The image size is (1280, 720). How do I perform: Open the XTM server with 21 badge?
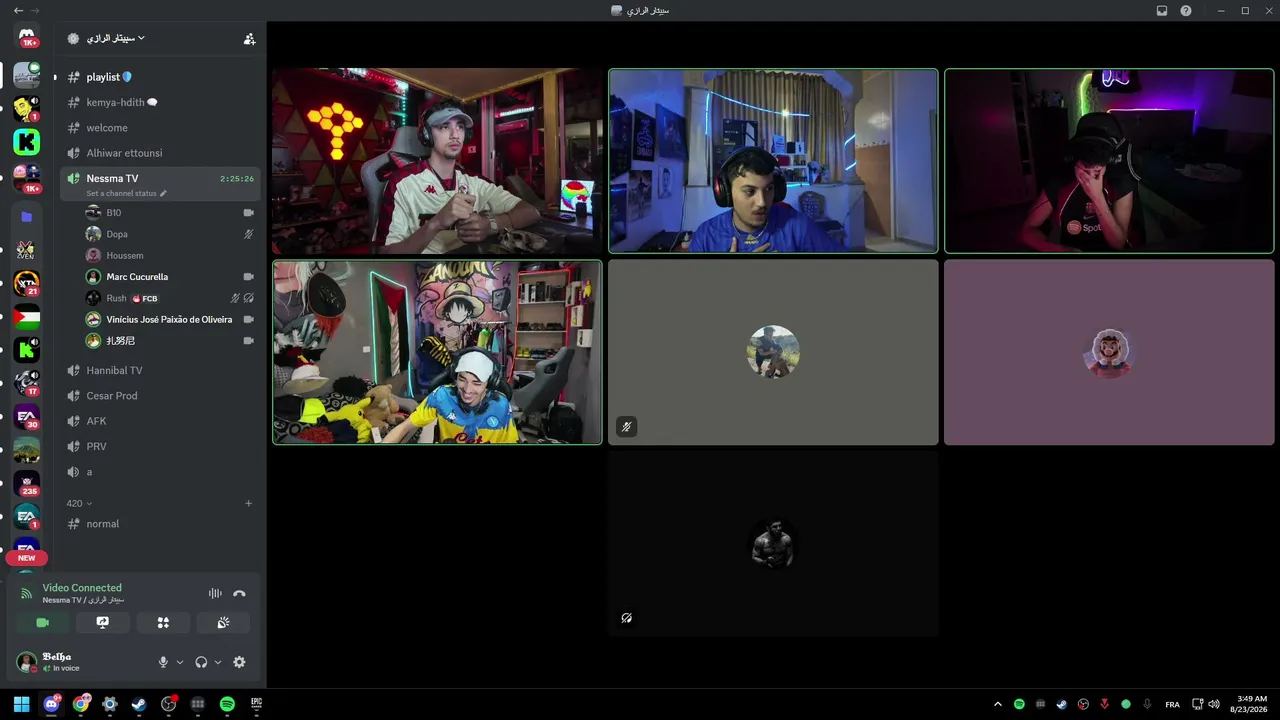tap(27, 283)
